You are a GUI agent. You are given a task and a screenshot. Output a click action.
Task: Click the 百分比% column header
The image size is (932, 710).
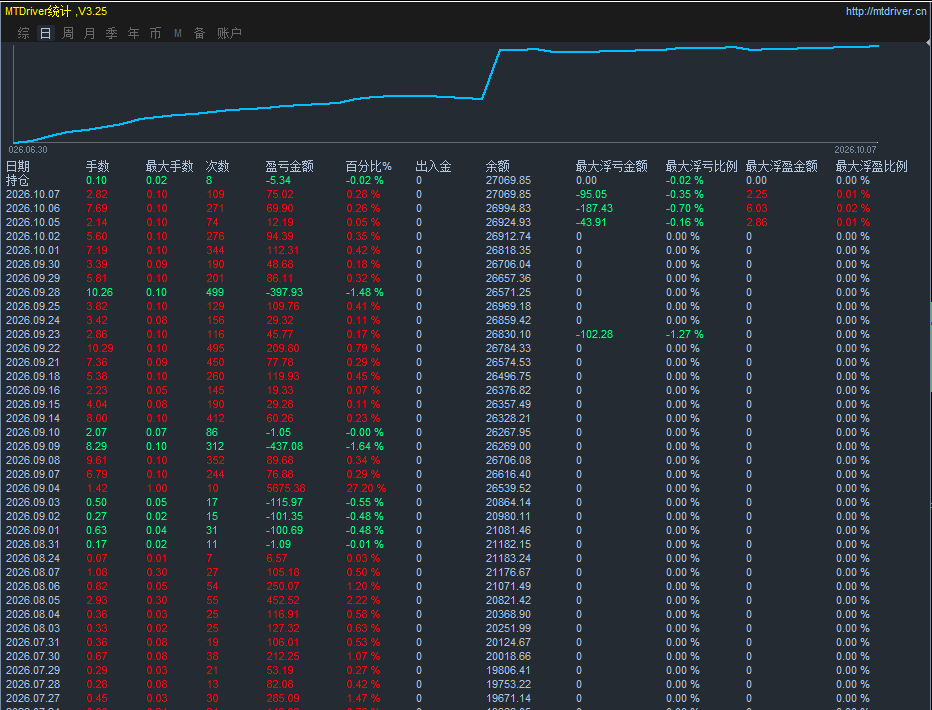coord(369,166)
